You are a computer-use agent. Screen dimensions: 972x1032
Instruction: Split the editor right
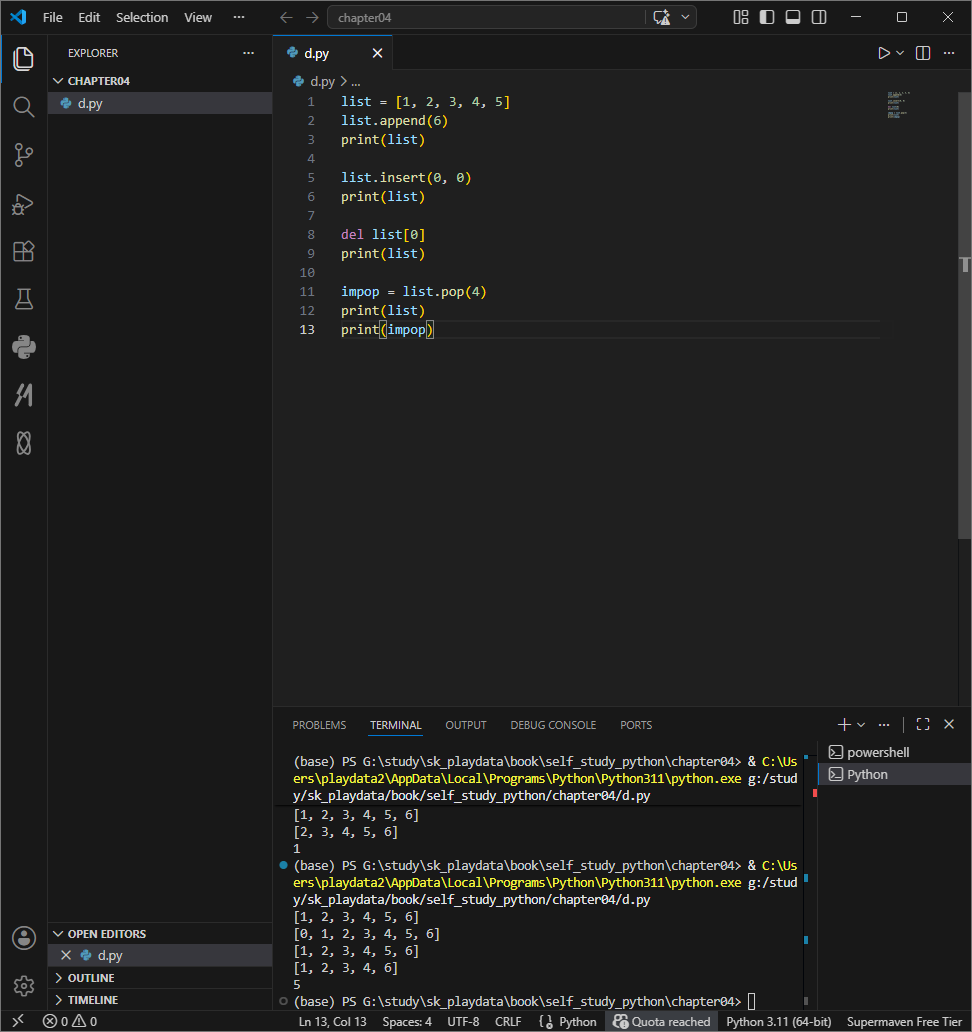pos(923,53)
